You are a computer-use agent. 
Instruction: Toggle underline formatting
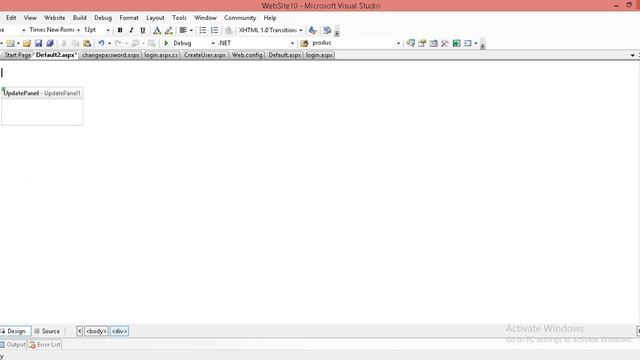pyautogui.click(x=143, y=30)
